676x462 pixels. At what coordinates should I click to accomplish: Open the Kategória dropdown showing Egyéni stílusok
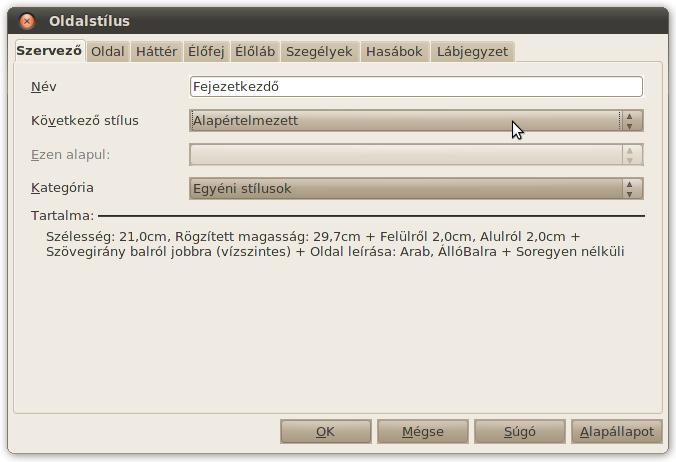pos(416,189)
